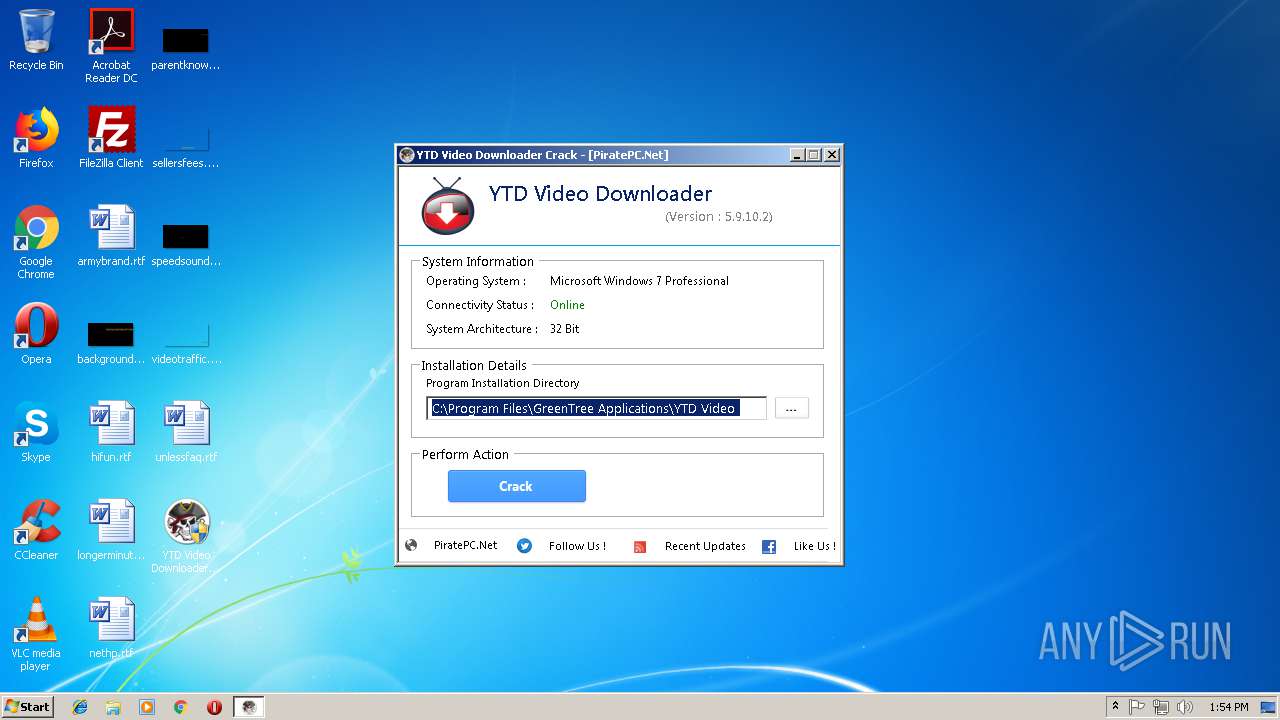The width and height of the screenshot is (1280, 720).
Task: Click the crack window title bar icon
Action: (406, 155)
